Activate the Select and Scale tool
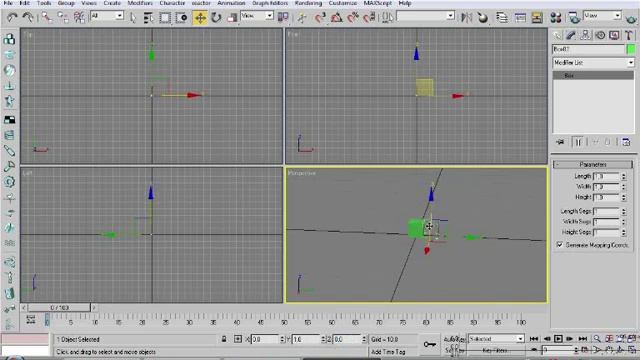Image resolution: width=640 pixels, height=360 pixels. (232, 18)
